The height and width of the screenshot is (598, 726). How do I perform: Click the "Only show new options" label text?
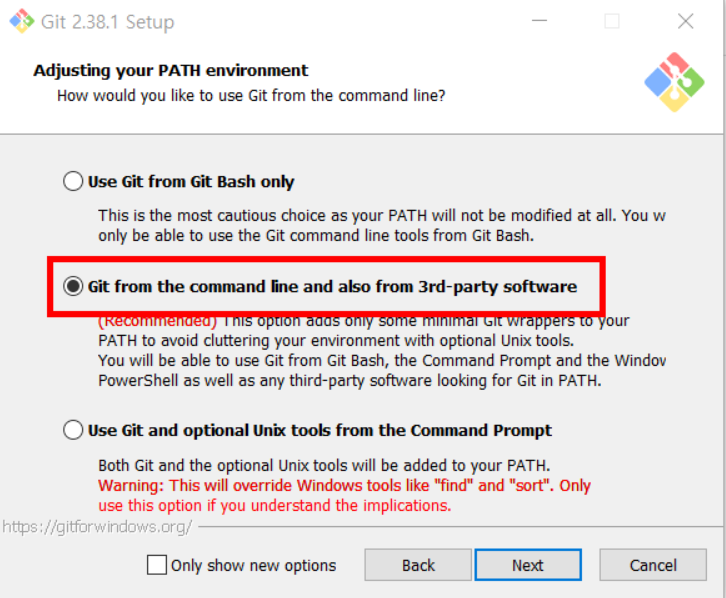[253, 566]
